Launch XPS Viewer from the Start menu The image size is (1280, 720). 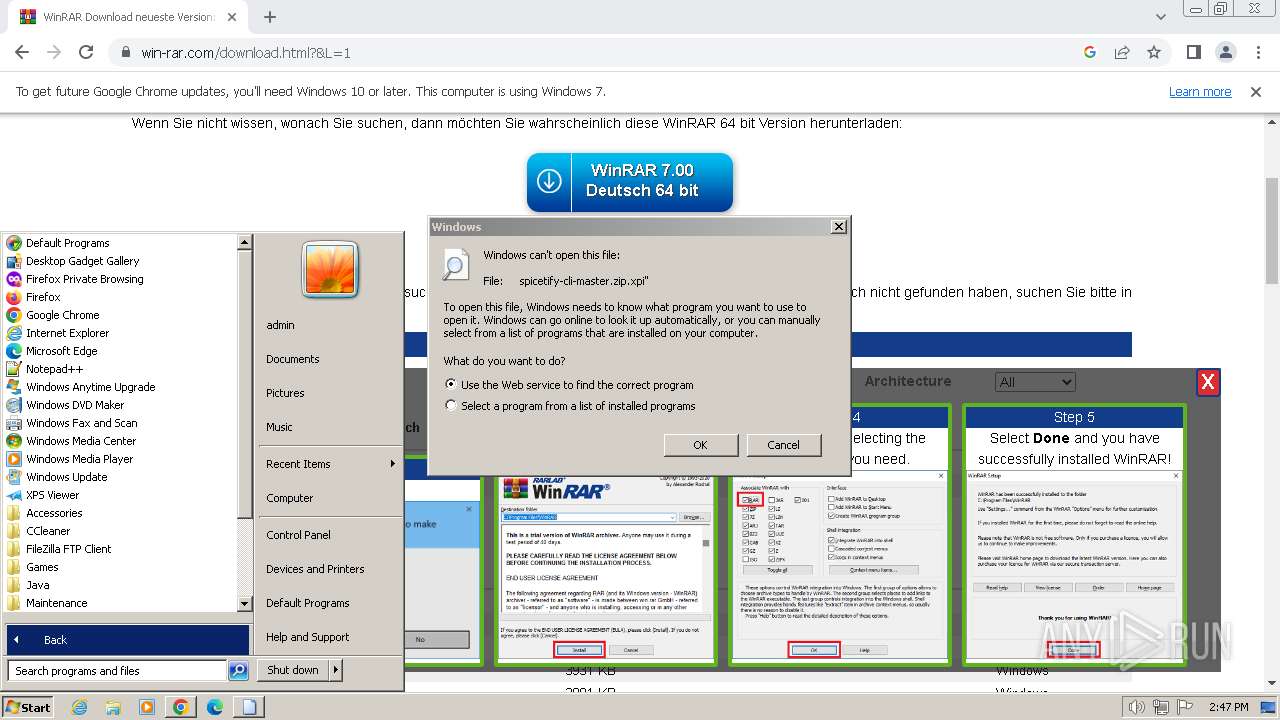[x=53, y=495]
